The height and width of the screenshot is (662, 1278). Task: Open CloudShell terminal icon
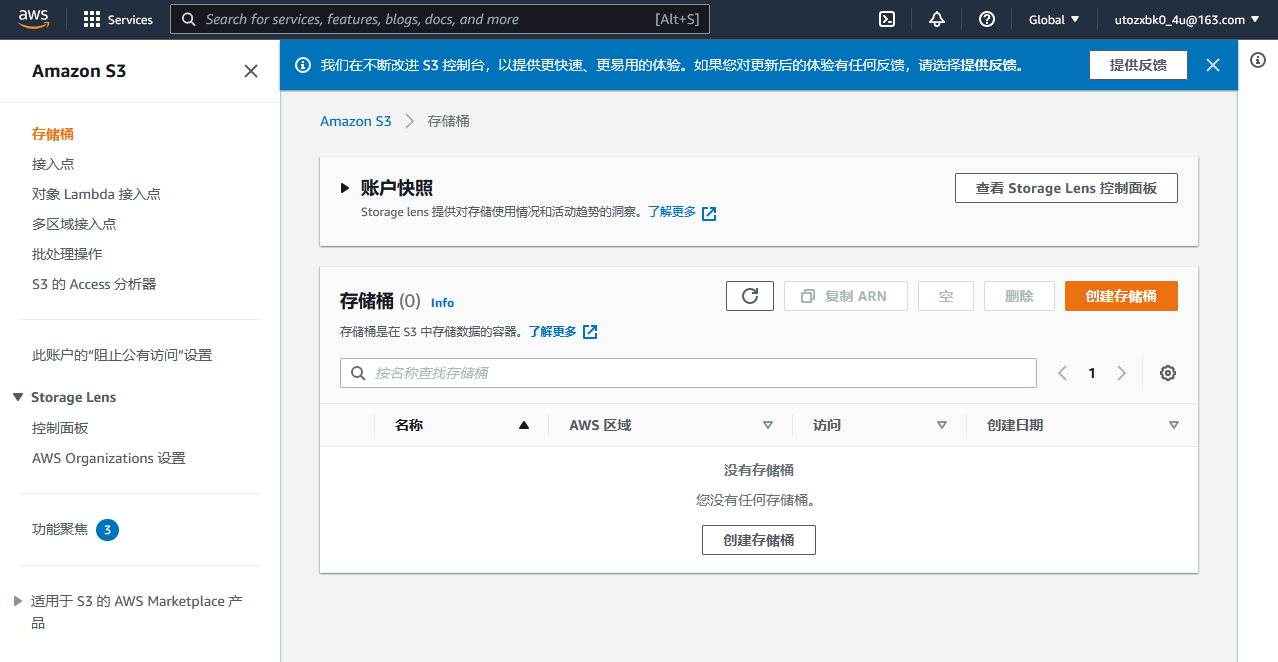click(x=886, y=19)
